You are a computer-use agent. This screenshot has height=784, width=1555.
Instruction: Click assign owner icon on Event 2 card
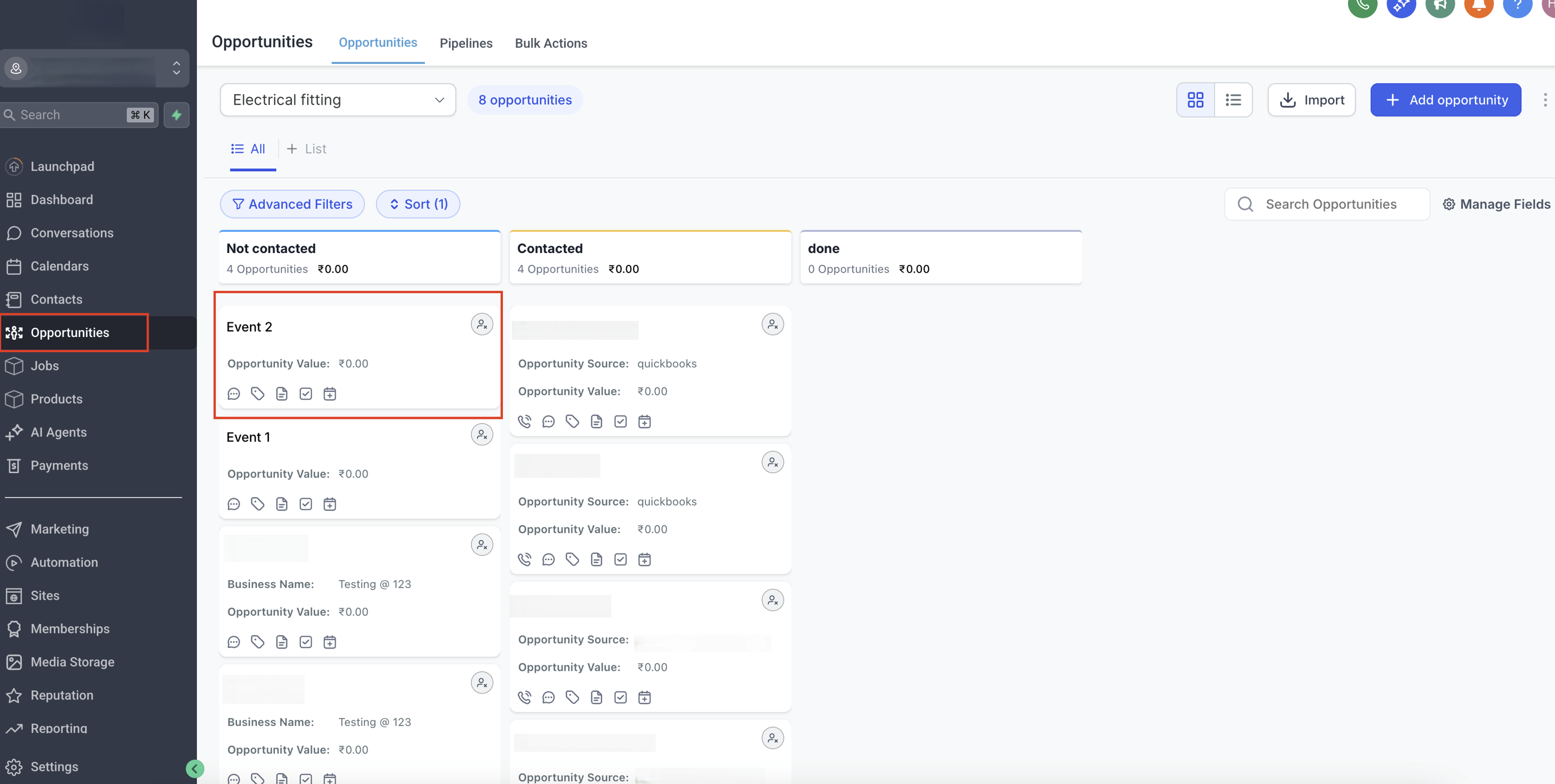(482, 325)
